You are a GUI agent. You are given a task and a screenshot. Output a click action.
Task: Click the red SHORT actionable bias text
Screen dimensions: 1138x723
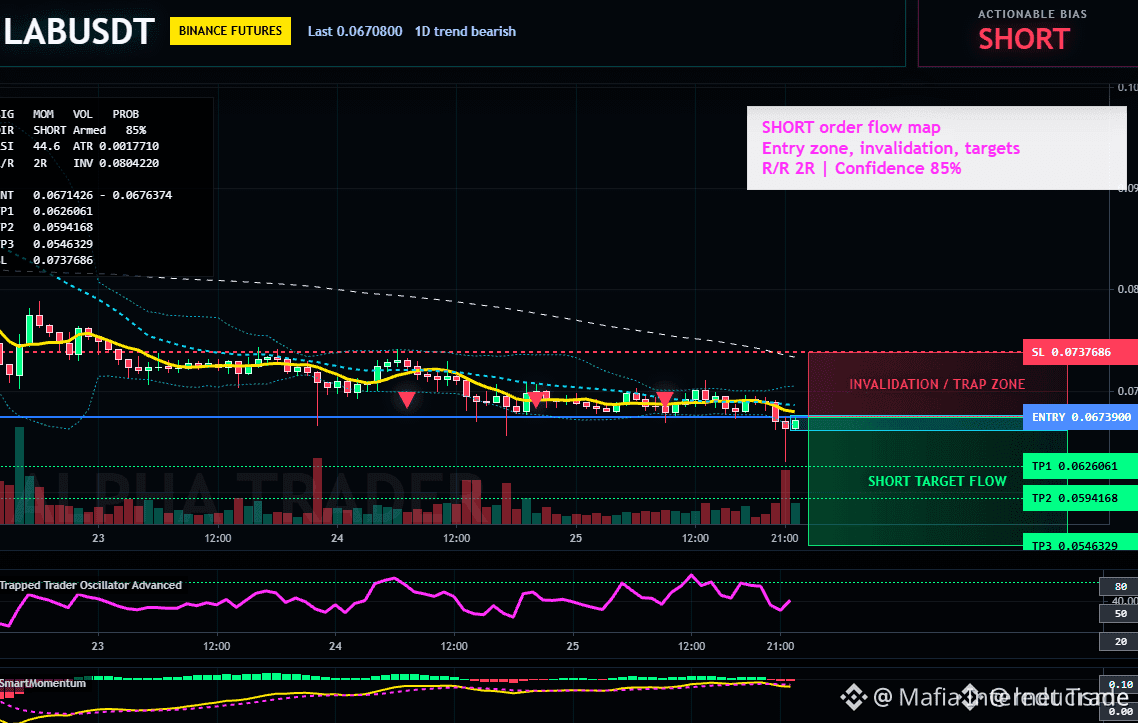click(1024, 38)
